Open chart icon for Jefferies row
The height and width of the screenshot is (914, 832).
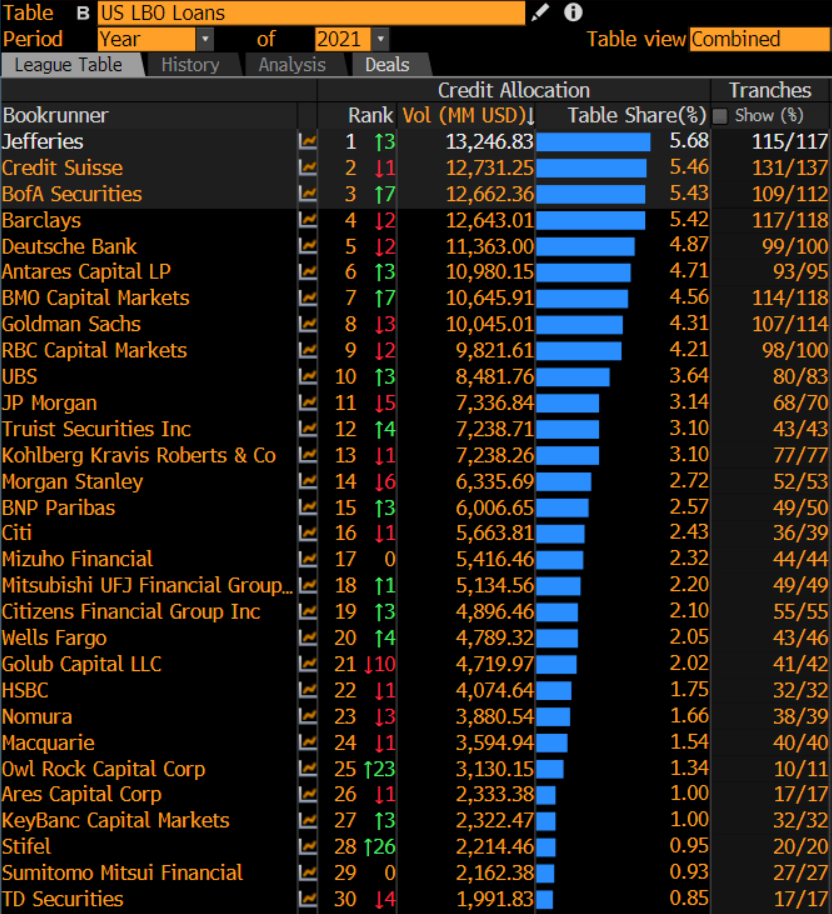(x=308, y=142)
